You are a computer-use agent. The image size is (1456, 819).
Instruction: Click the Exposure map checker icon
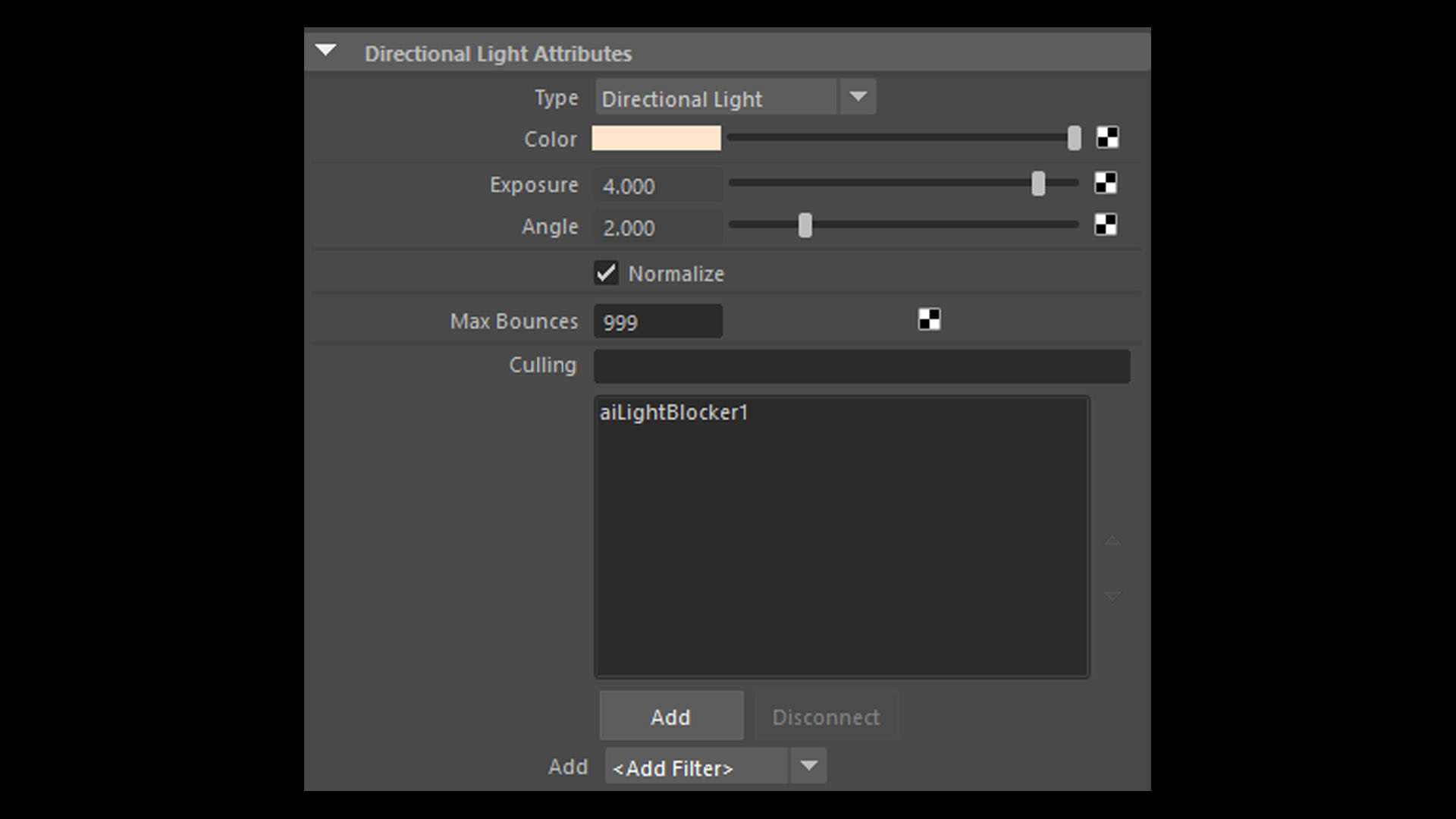click(1106, 184)
